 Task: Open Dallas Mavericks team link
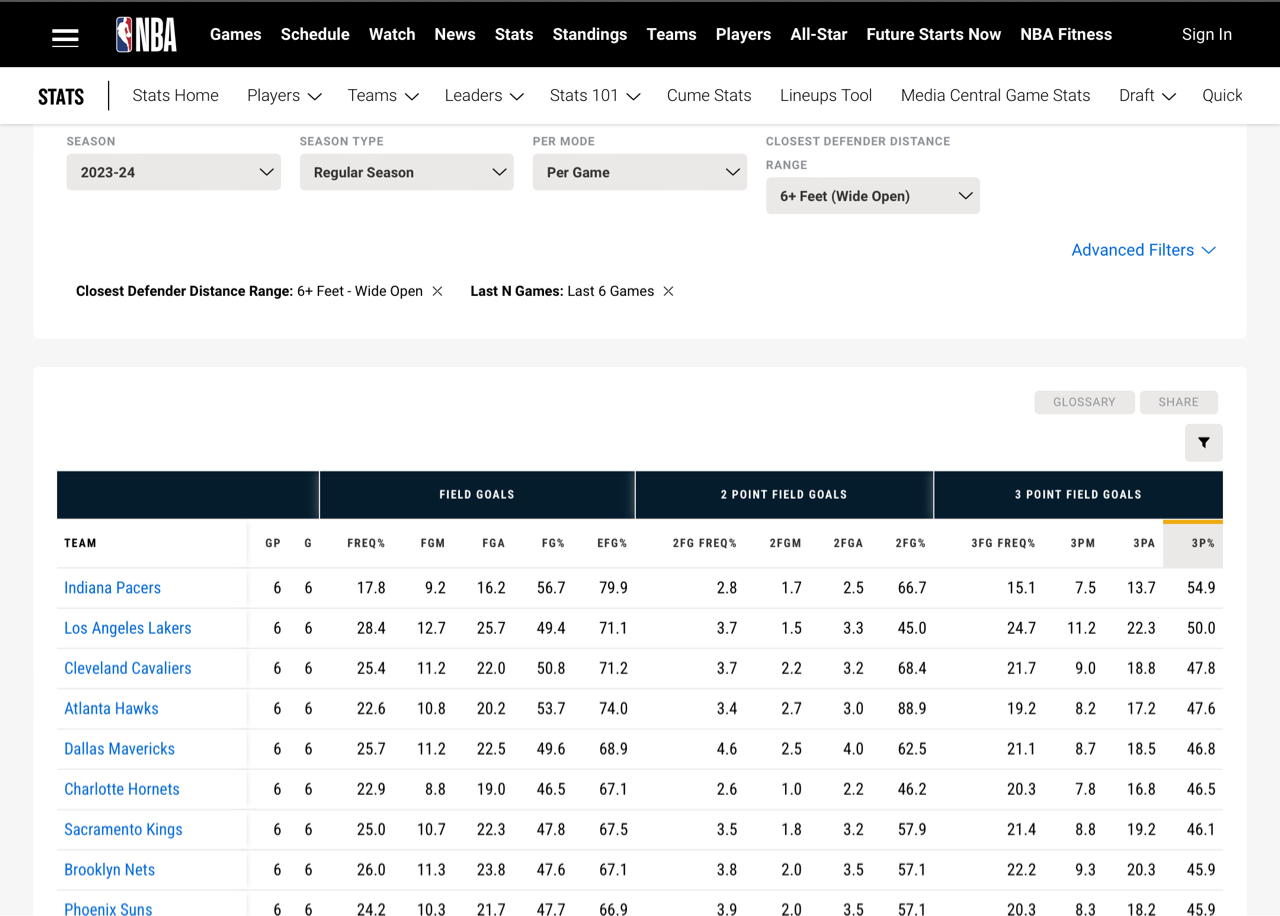point(119,748)
